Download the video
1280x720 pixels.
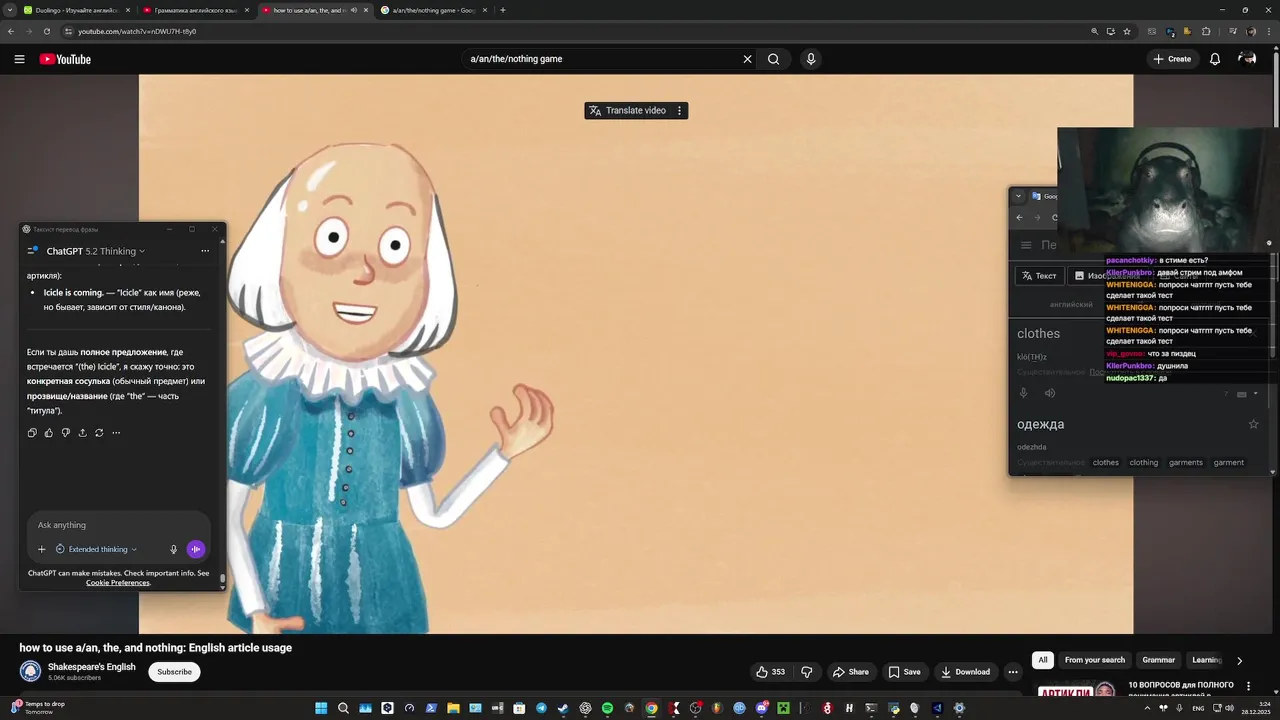[x=966, y=672]
